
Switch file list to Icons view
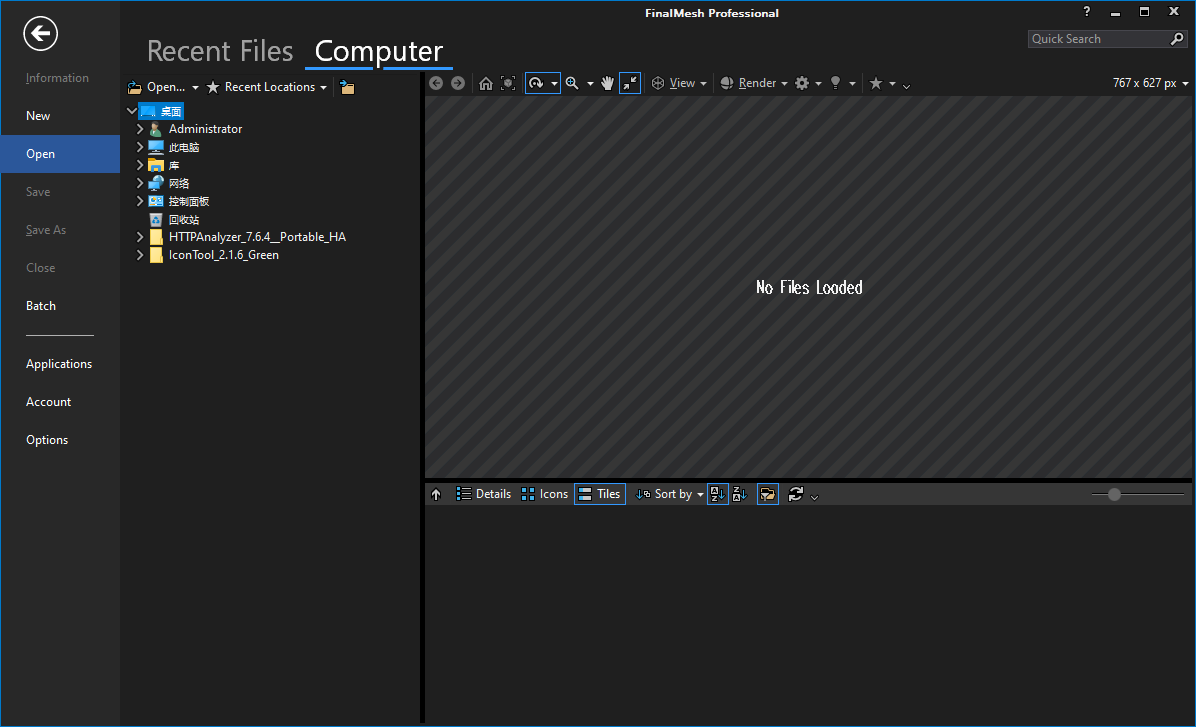545,494
